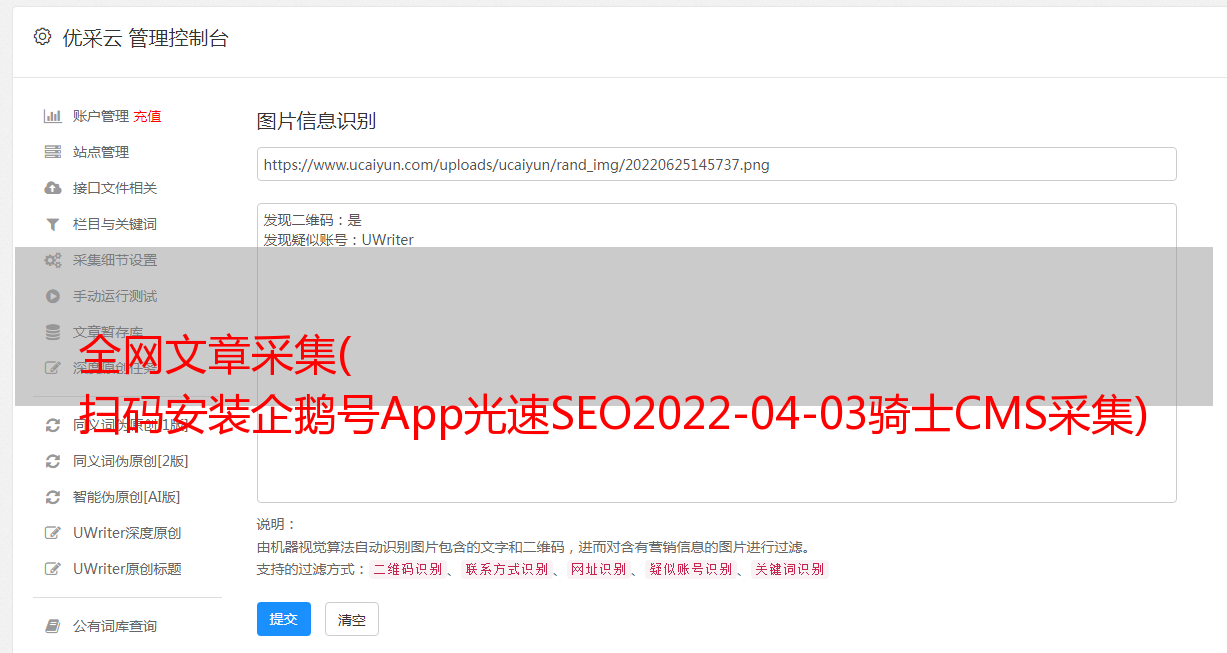Screen dimensions: 1227x653
Task: Click the gear icon beside 优采云 管理控制台
Action: coord(42,37)
